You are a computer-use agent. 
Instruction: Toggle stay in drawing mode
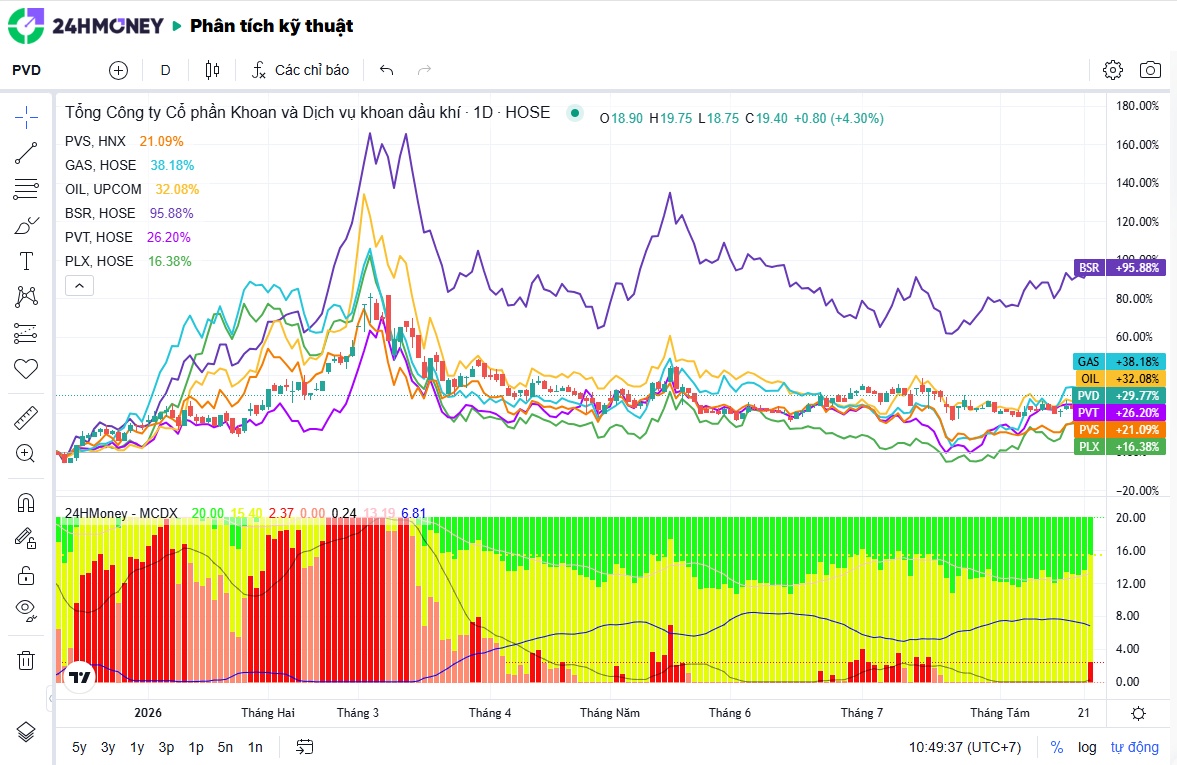click(26, 538)
